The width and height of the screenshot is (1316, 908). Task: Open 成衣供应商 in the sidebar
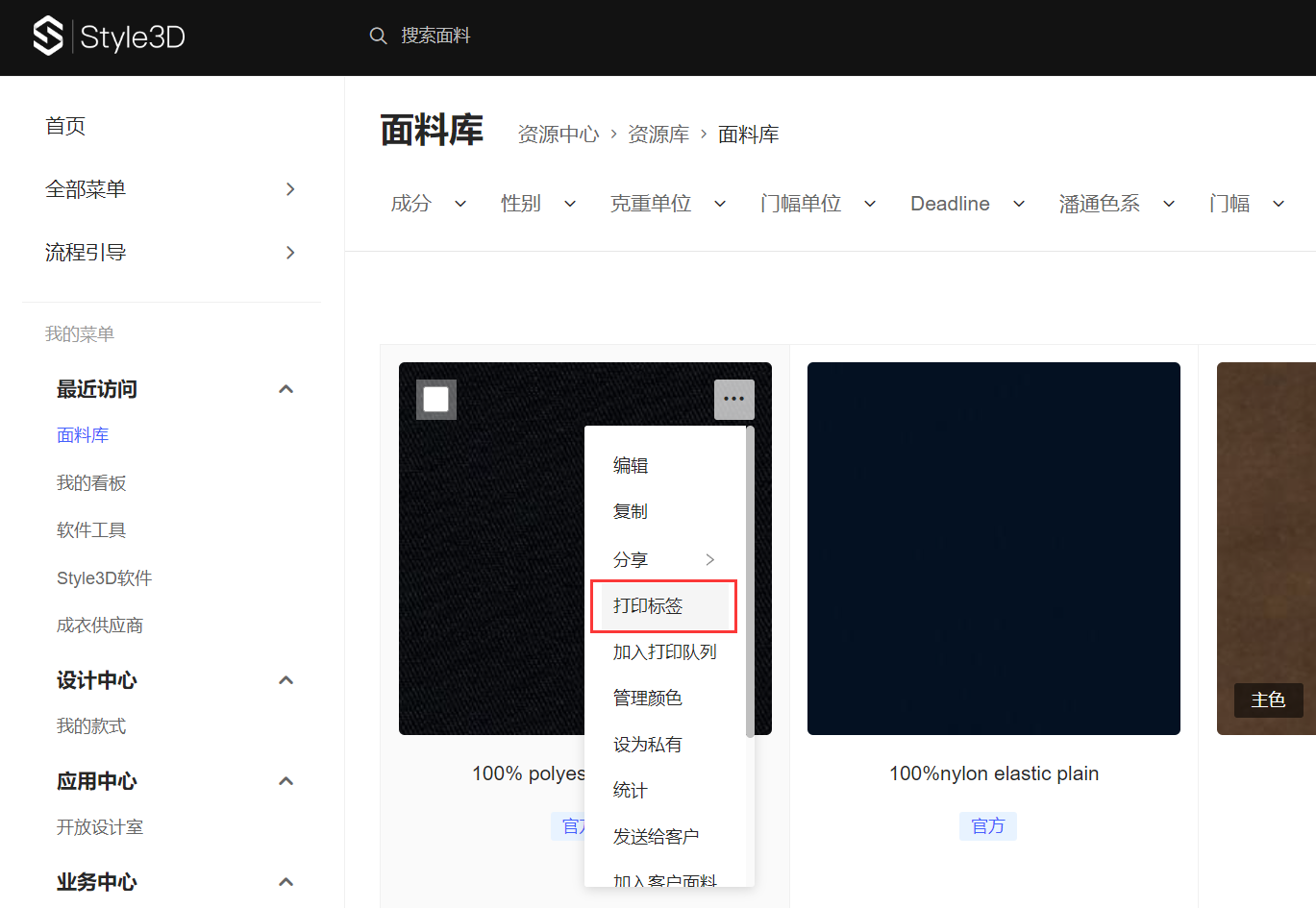pyautogui.click(x=100, y=626)
